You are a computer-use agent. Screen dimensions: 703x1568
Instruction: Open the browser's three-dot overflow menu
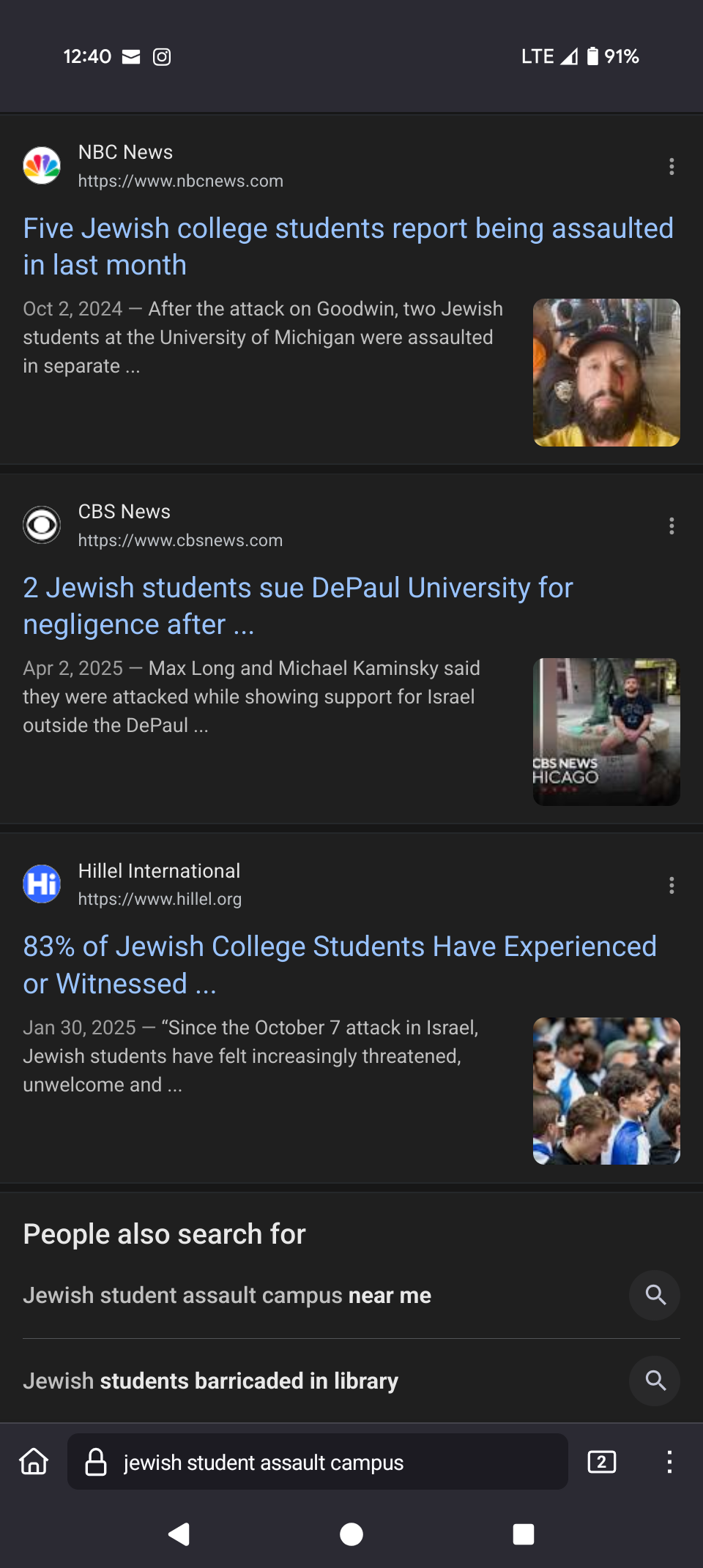[669, 1462]
